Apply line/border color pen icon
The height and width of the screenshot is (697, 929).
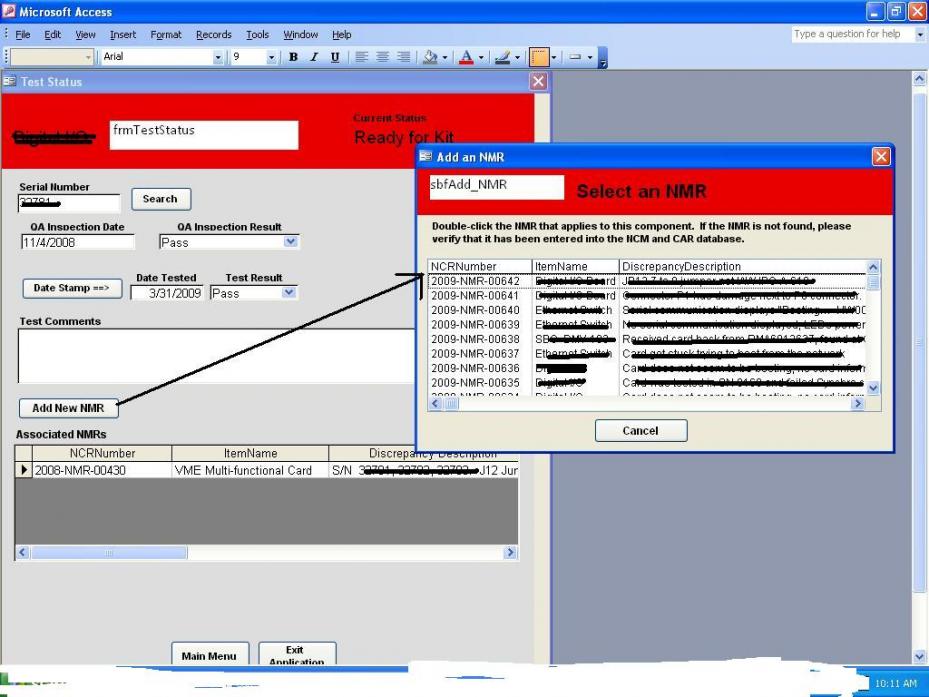coord(502,57)
